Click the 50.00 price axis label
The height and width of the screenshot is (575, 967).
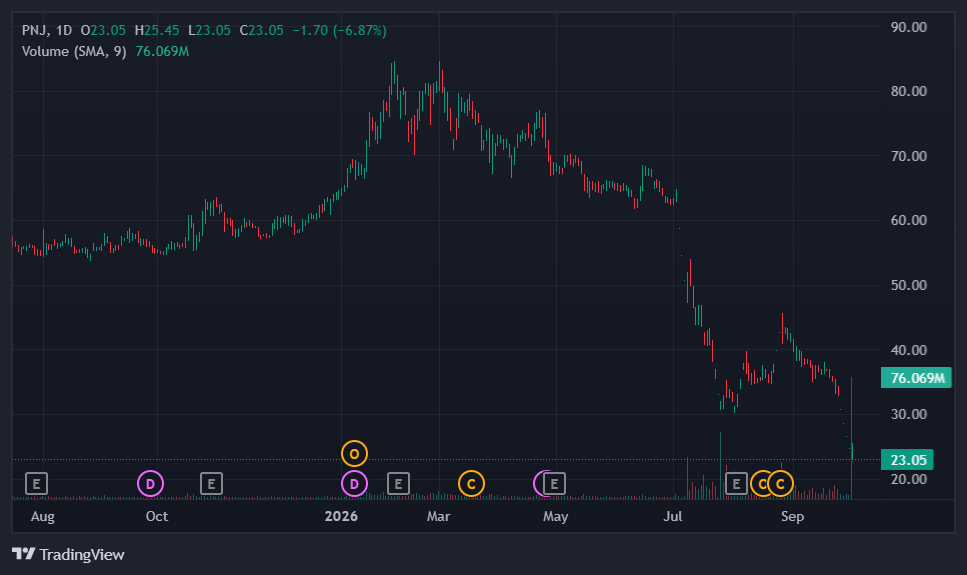[908, 285]
